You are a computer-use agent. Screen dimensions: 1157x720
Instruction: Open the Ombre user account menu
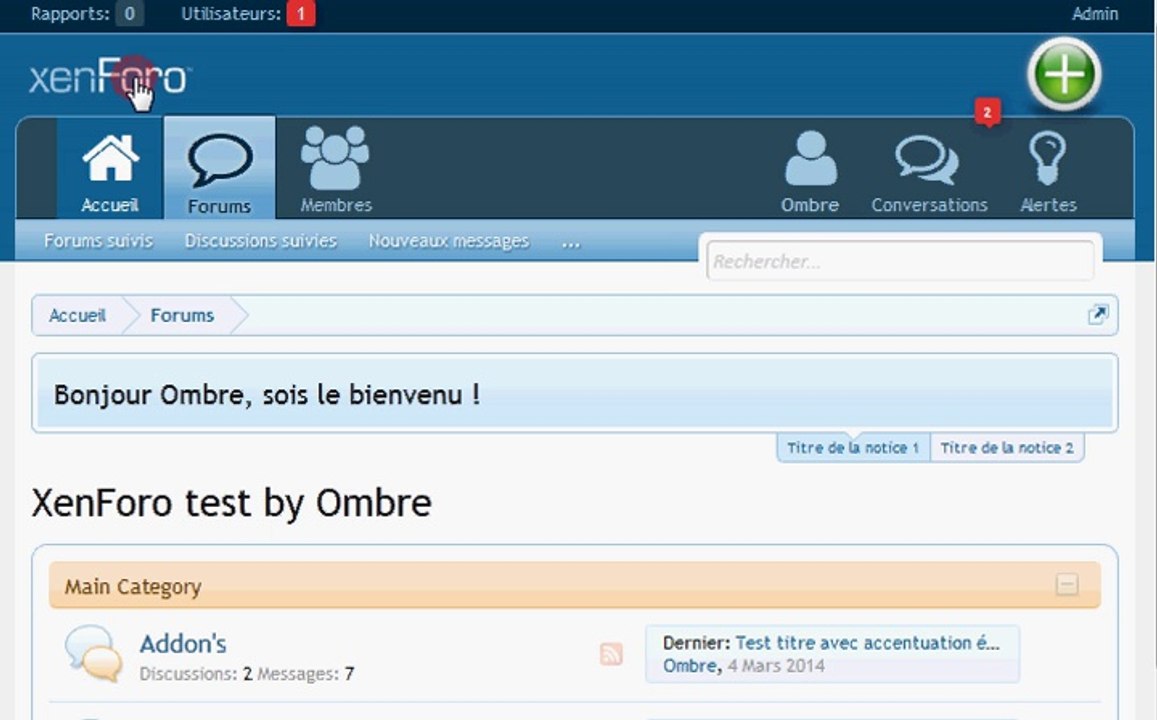pyautogui.click(x=809, y=173)
